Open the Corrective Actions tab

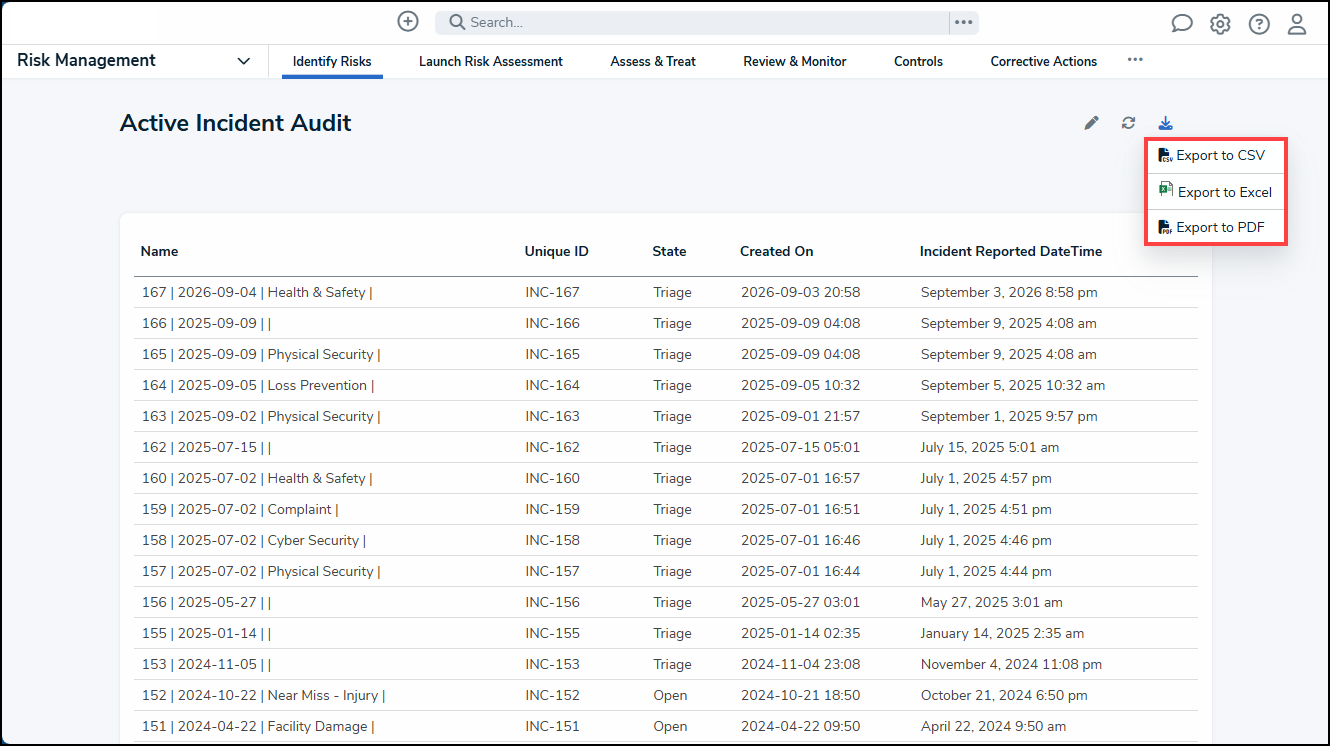1044,61
